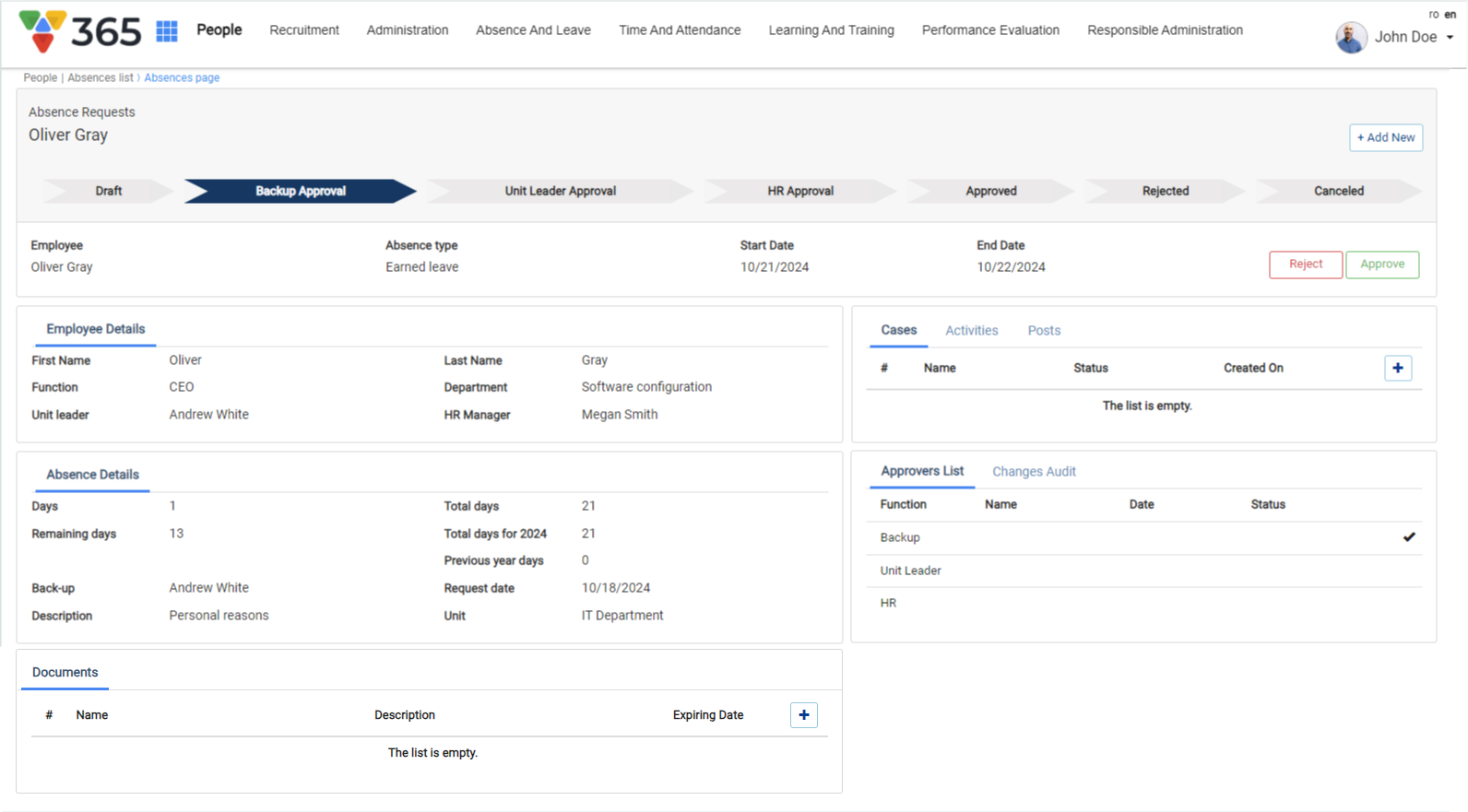
Task: Select the Unit Leader Approval stage
Action: click(x=560, y=191)
